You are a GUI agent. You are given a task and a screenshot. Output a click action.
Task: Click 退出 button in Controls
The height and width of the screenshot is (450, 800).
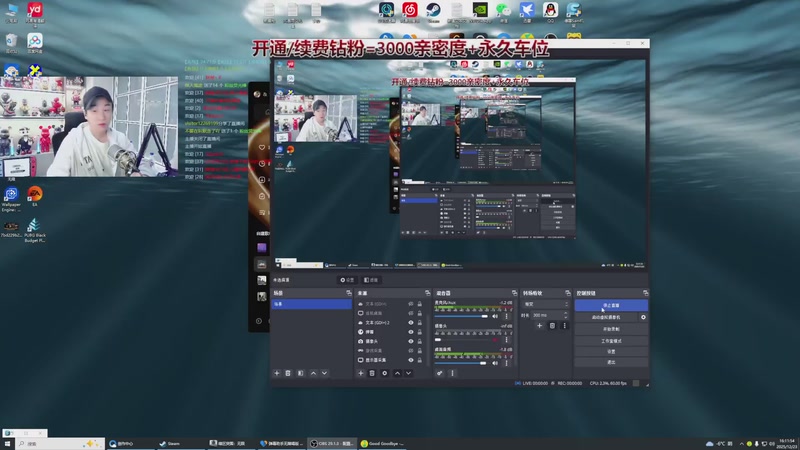(x=611, y=362)
